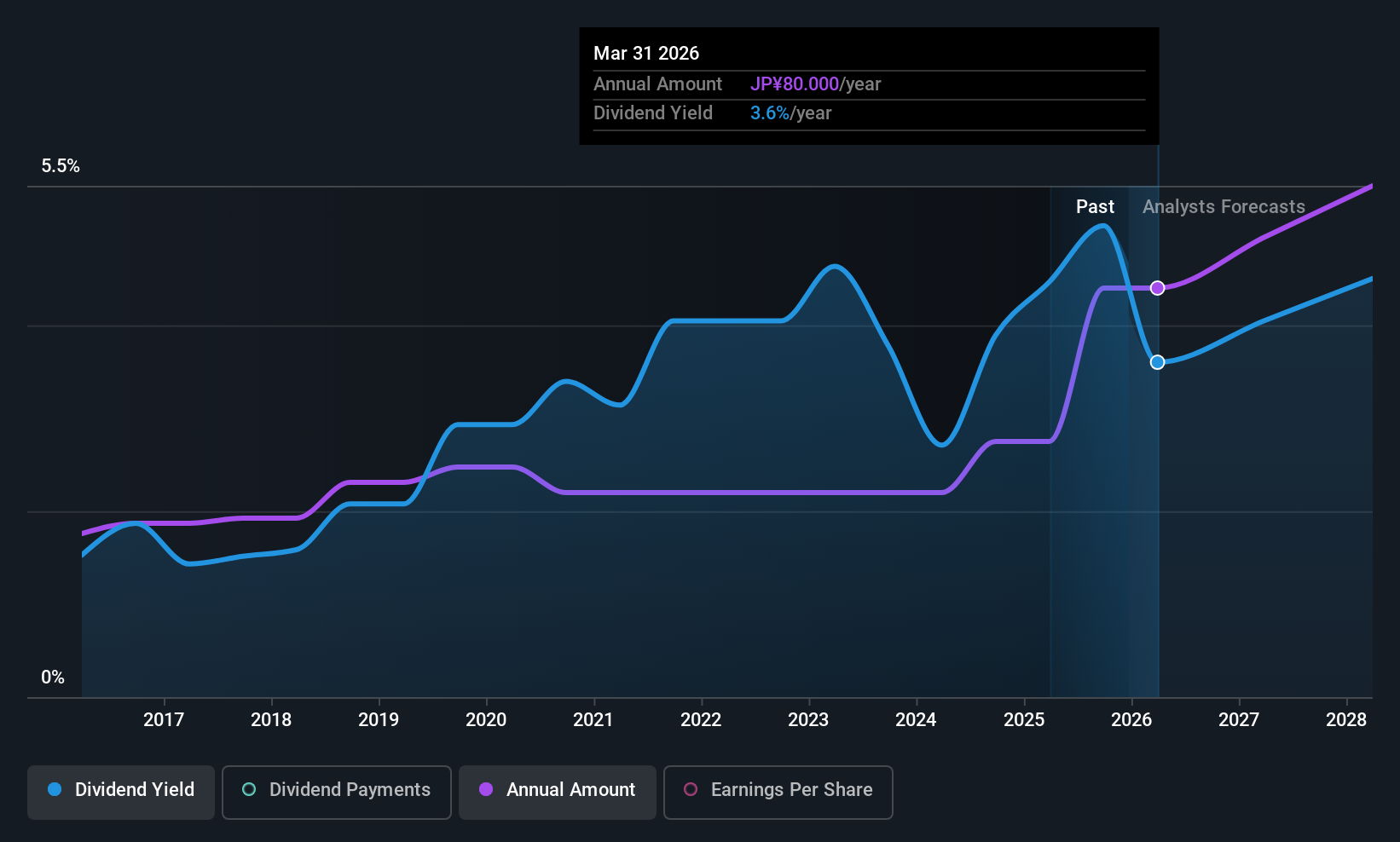Select the purple annual amount data point marker
1400x842 pixels.
coord(1157,288)
